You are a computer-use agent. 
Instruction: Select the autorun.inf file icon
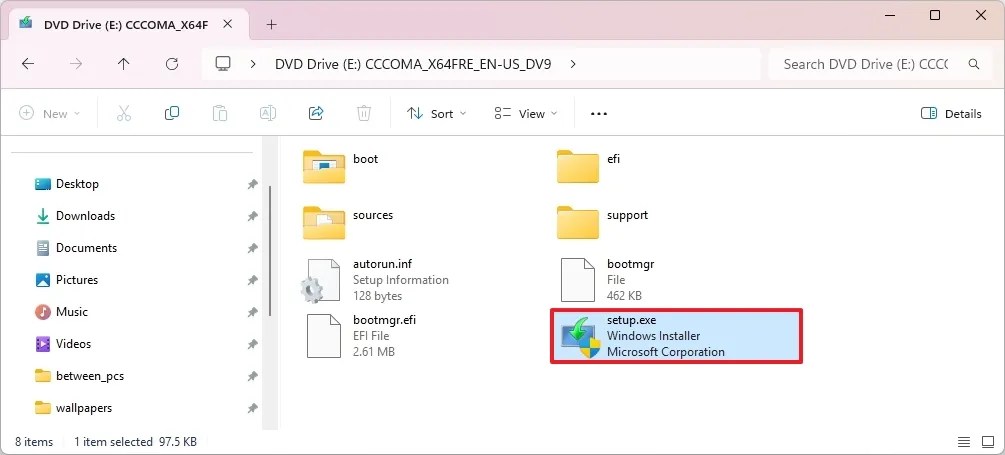click(321, 280)
